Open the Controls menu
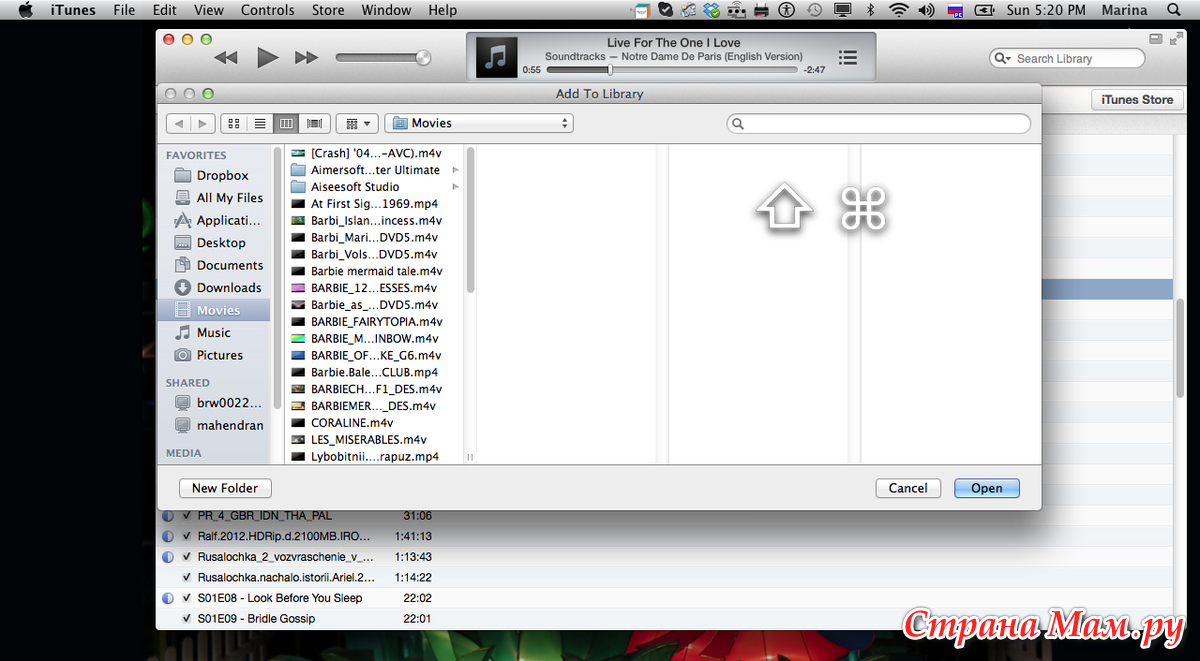1200x661 pixels. point(268,10)
